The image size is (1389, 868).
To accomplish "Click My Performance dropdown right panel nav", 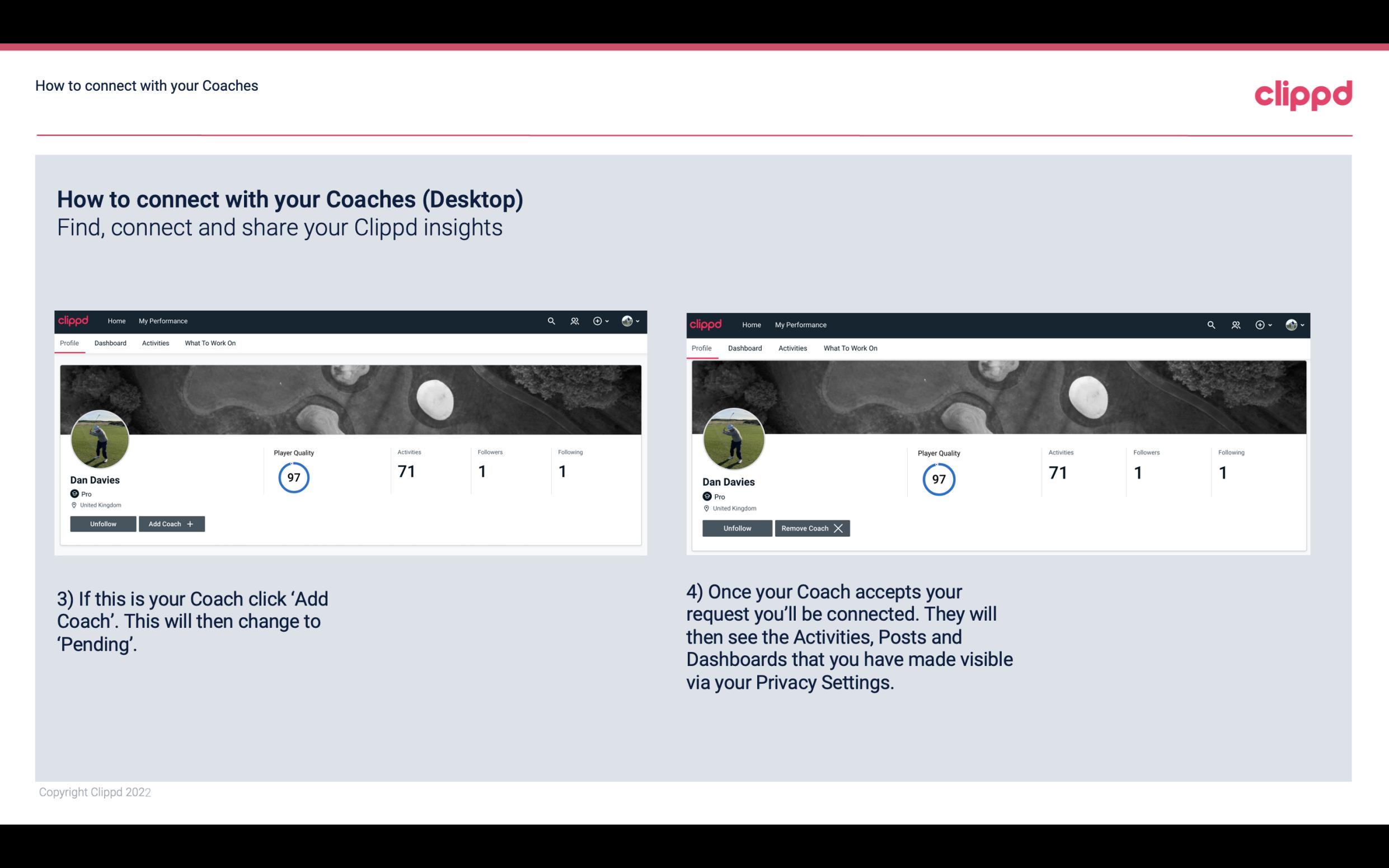I will [x=801, y=324].
